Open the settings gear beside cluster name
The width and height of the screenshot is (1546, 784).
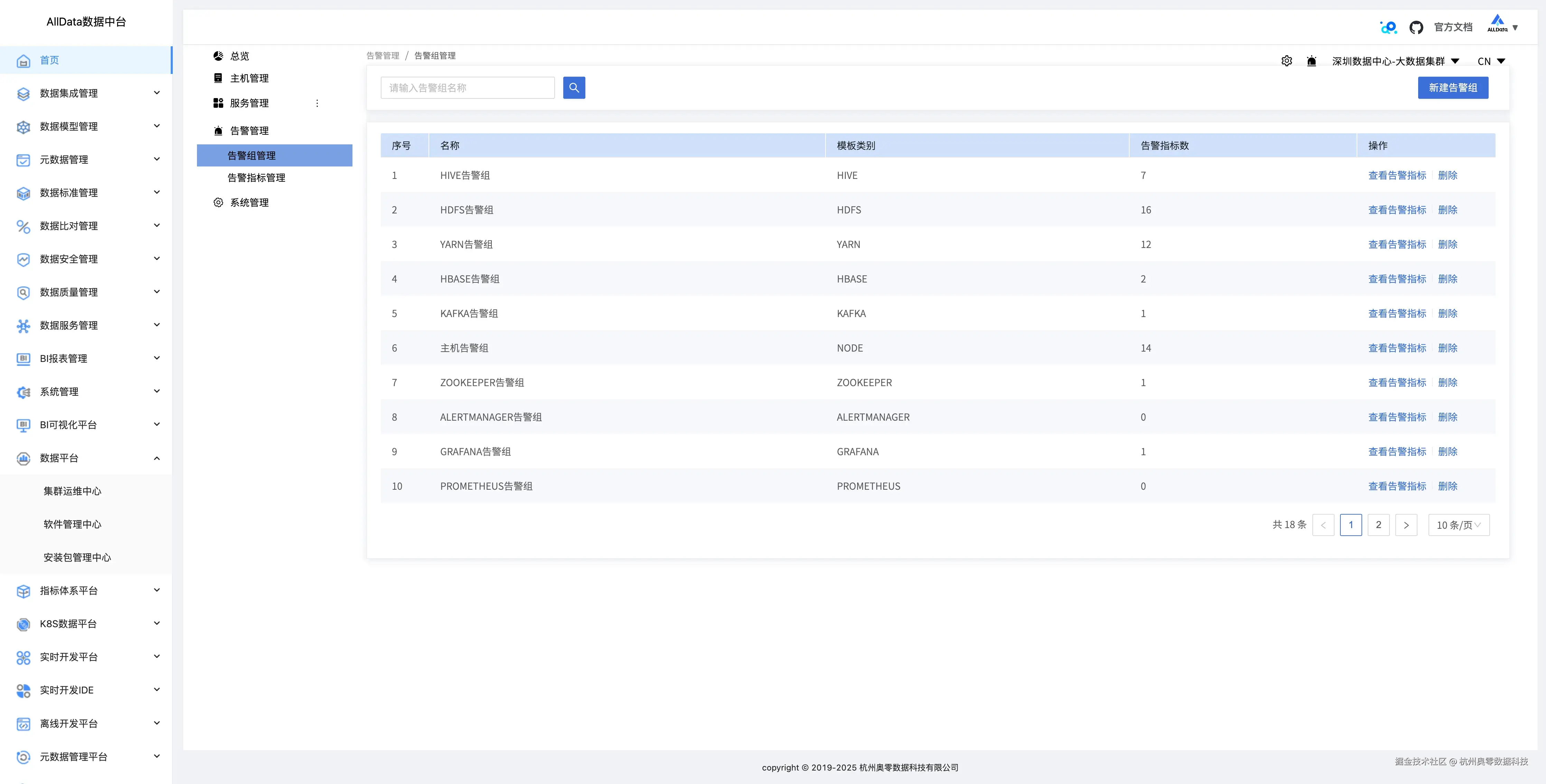[1286, 61]
